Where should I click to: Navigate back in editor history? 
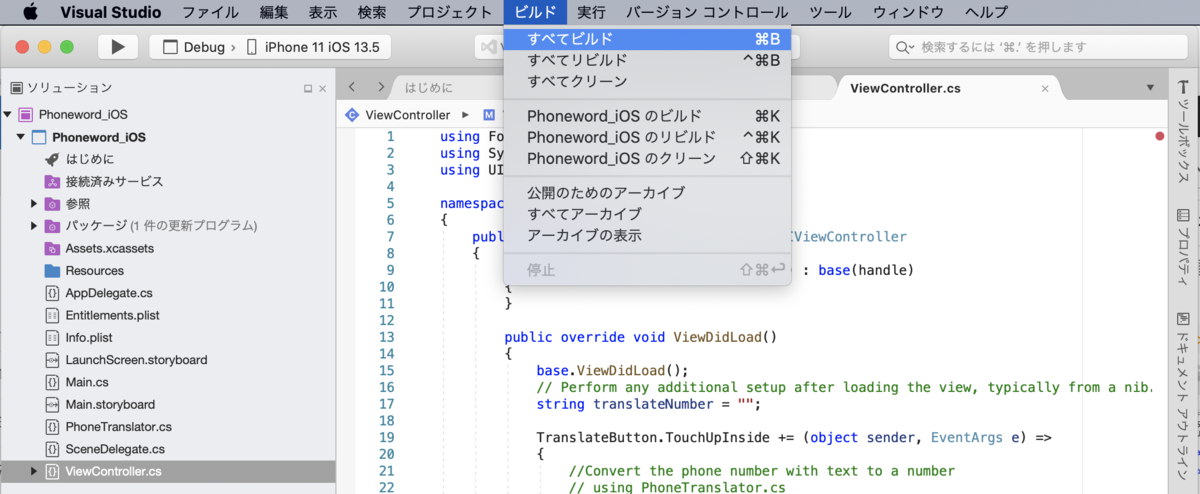click(353, 87)
